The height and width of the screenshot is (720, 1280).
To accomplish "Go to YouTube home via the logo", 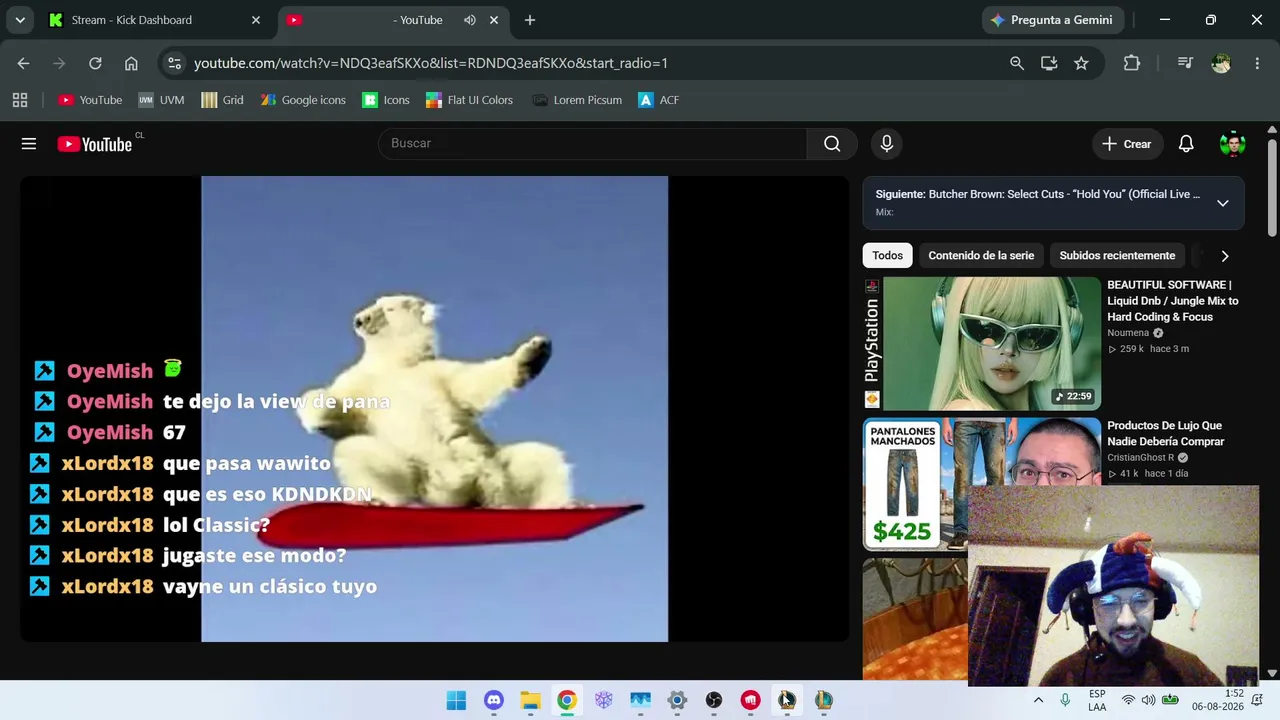I will point(94,144).
